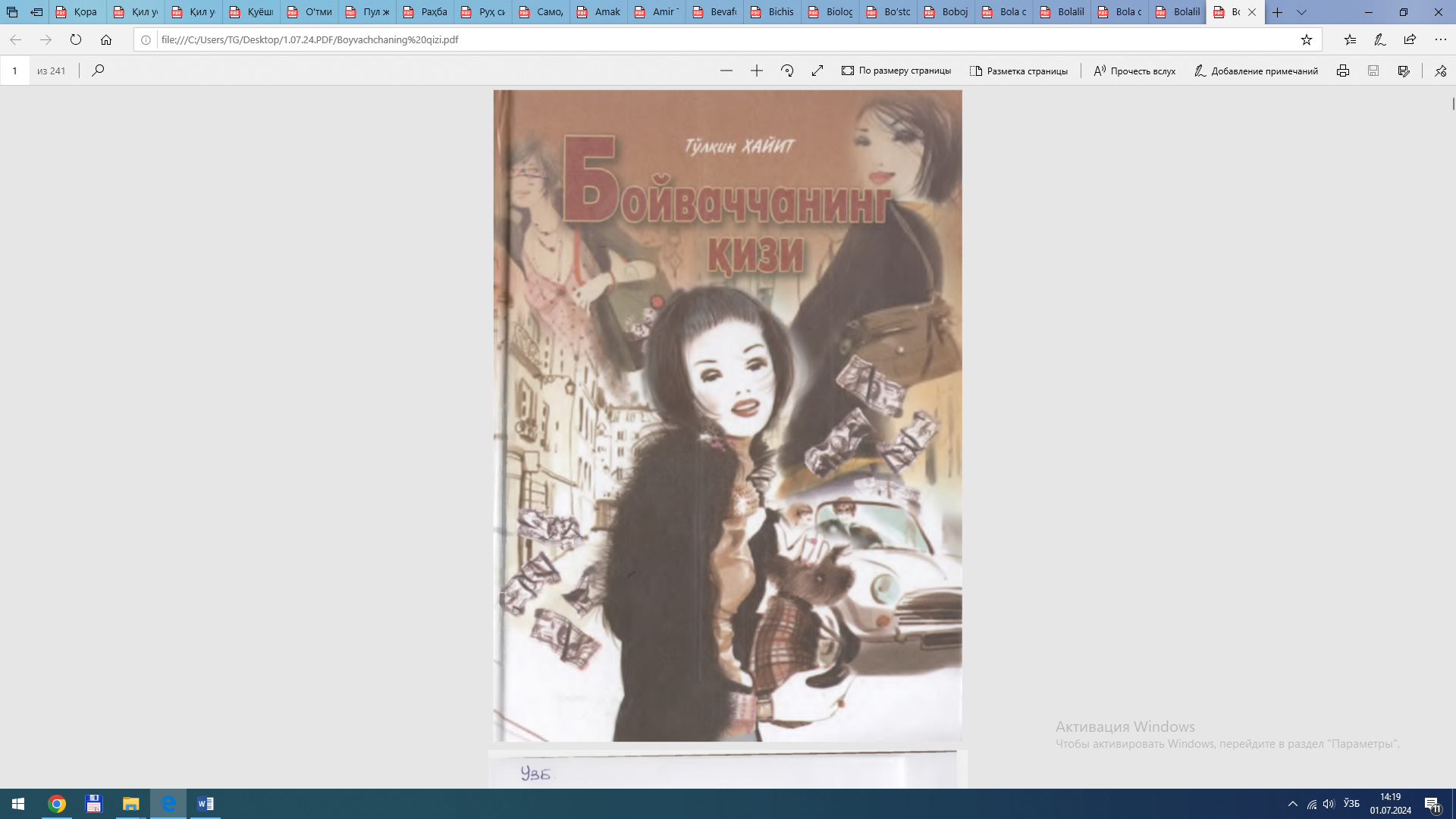
Task: Refresh the current page
Action: 76,39
